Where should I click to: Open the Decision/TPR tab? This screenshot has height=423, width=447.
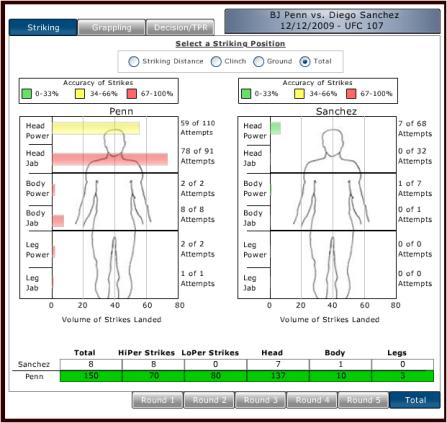pyautogui.click(x=180, y=27)
